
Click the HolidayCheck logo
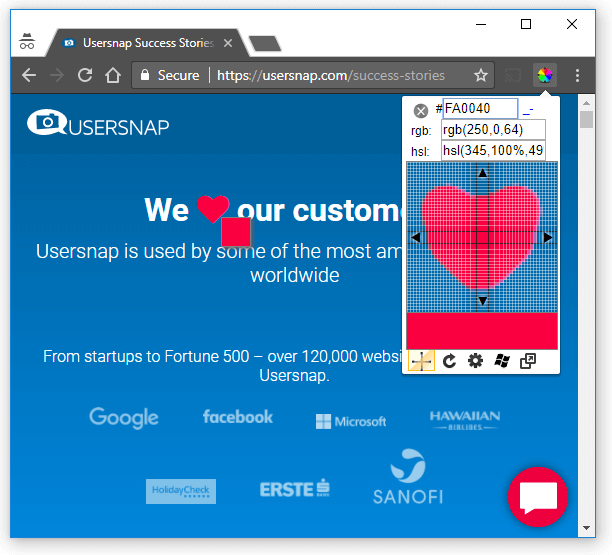click(x=181, y=491)
